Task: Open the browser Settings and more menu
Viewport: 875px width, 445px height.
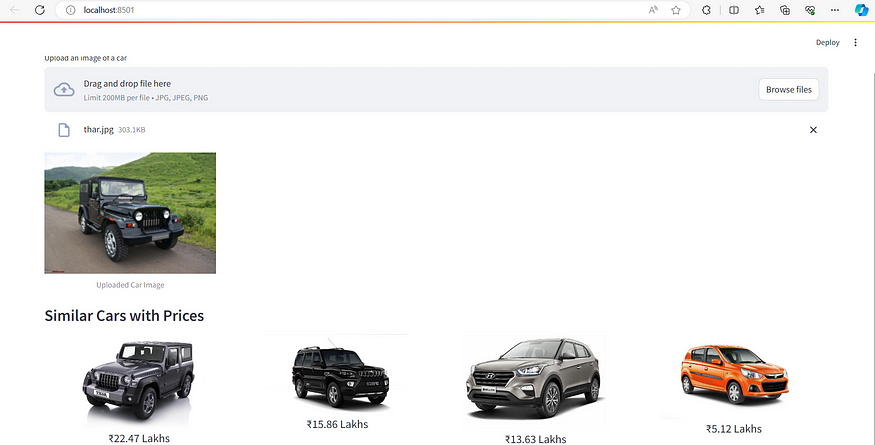Action: pyautogui.click(x=835, y=10)
